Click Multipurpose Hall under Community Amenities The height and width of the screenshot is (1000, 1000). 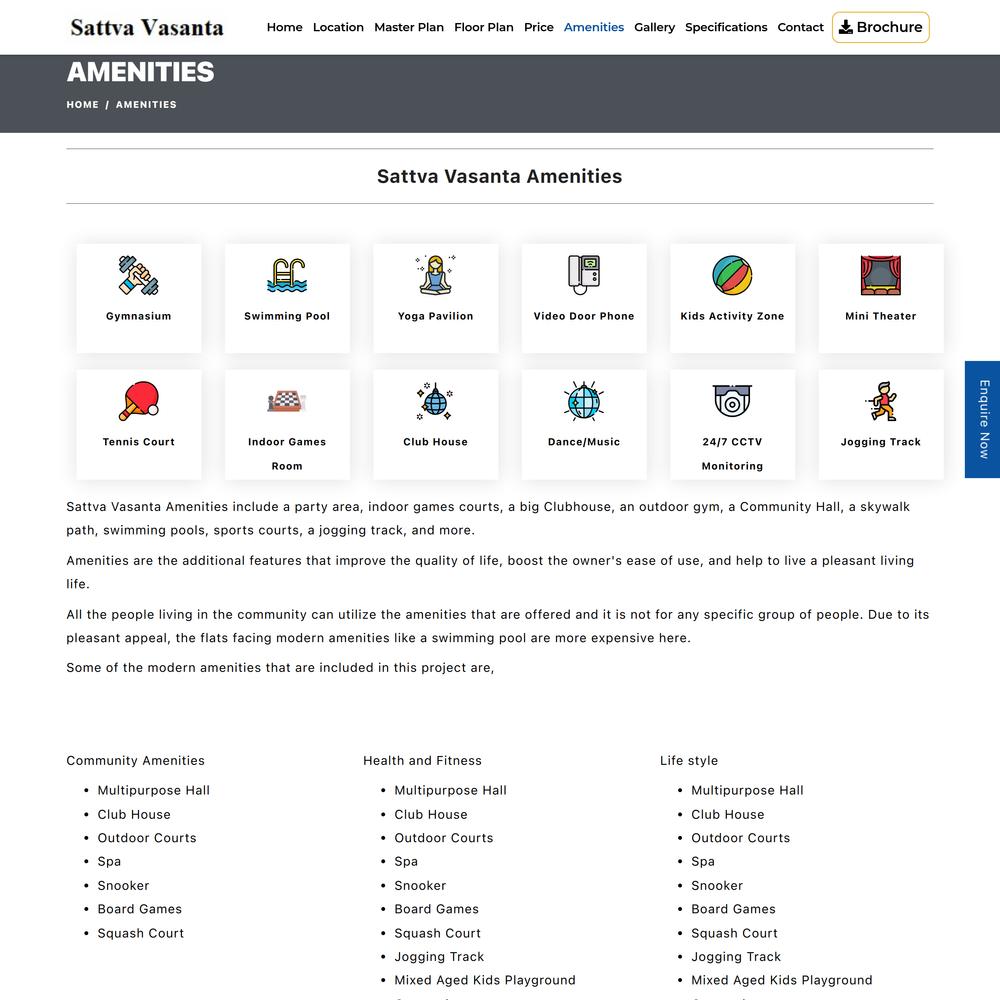pyautogui.click(x=154, y=790)
